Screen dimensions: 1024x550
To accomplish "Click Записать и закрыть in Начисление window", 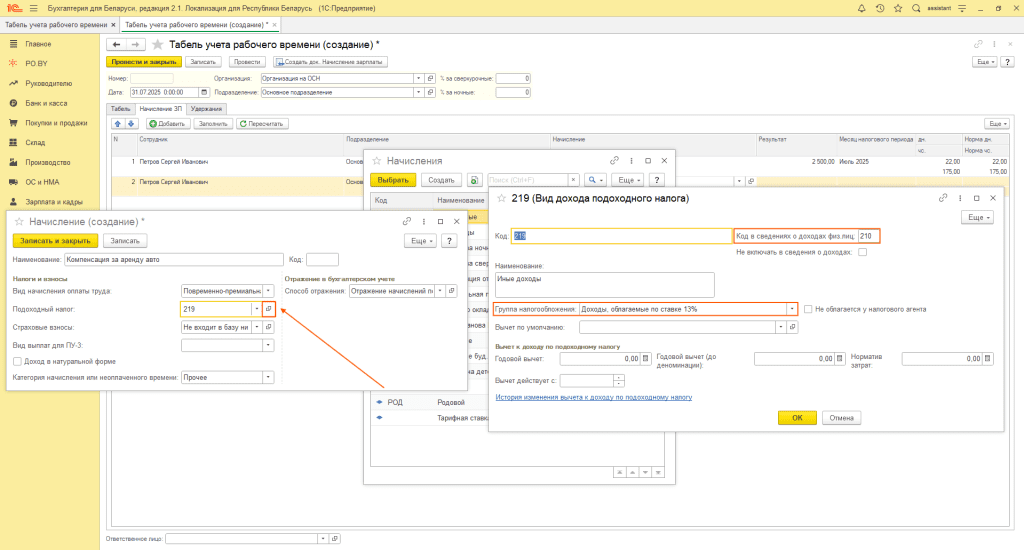I will point(56,241).
